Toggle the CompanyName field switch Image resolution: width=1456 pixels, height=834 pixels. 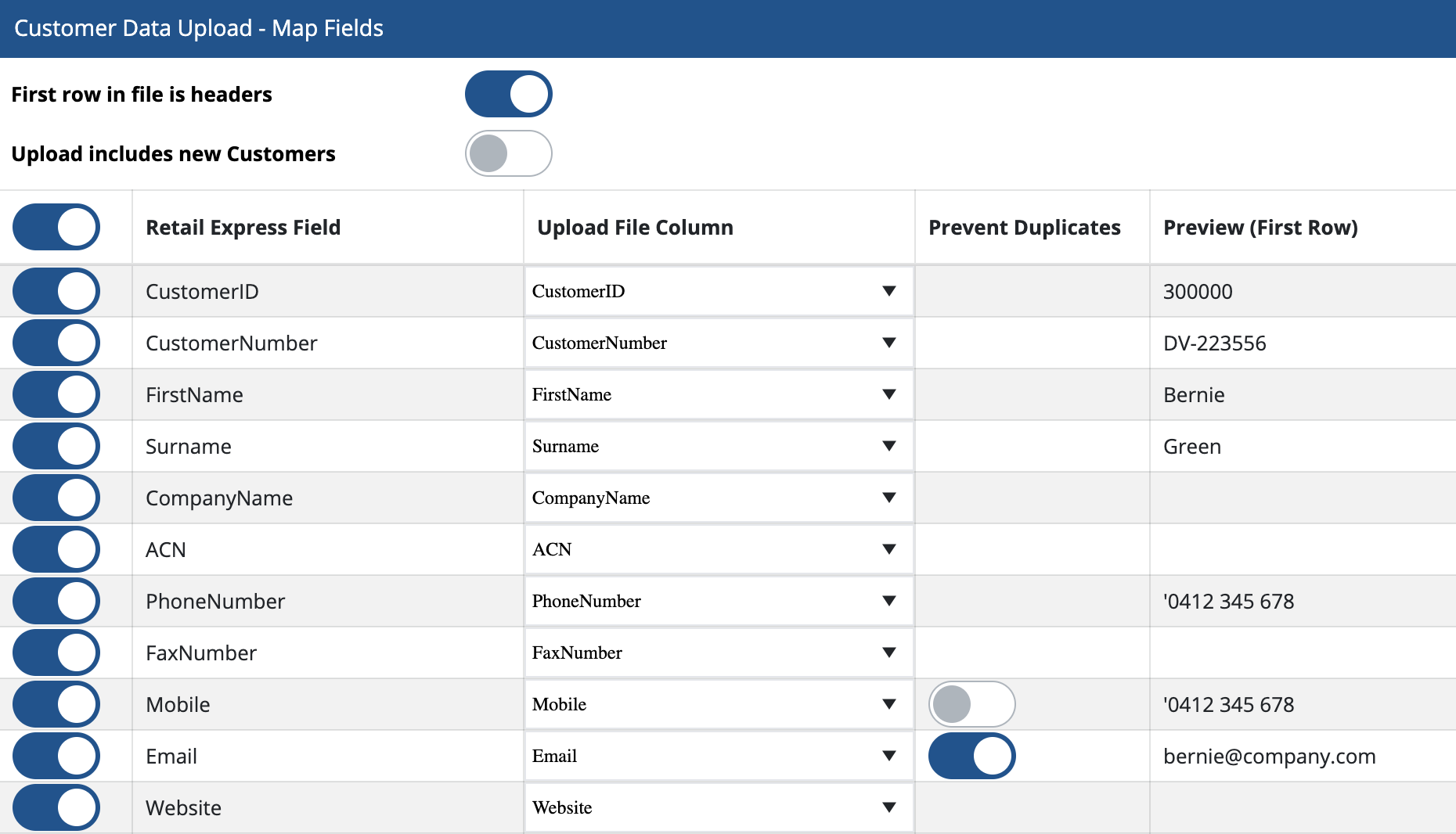pos(56,498)
